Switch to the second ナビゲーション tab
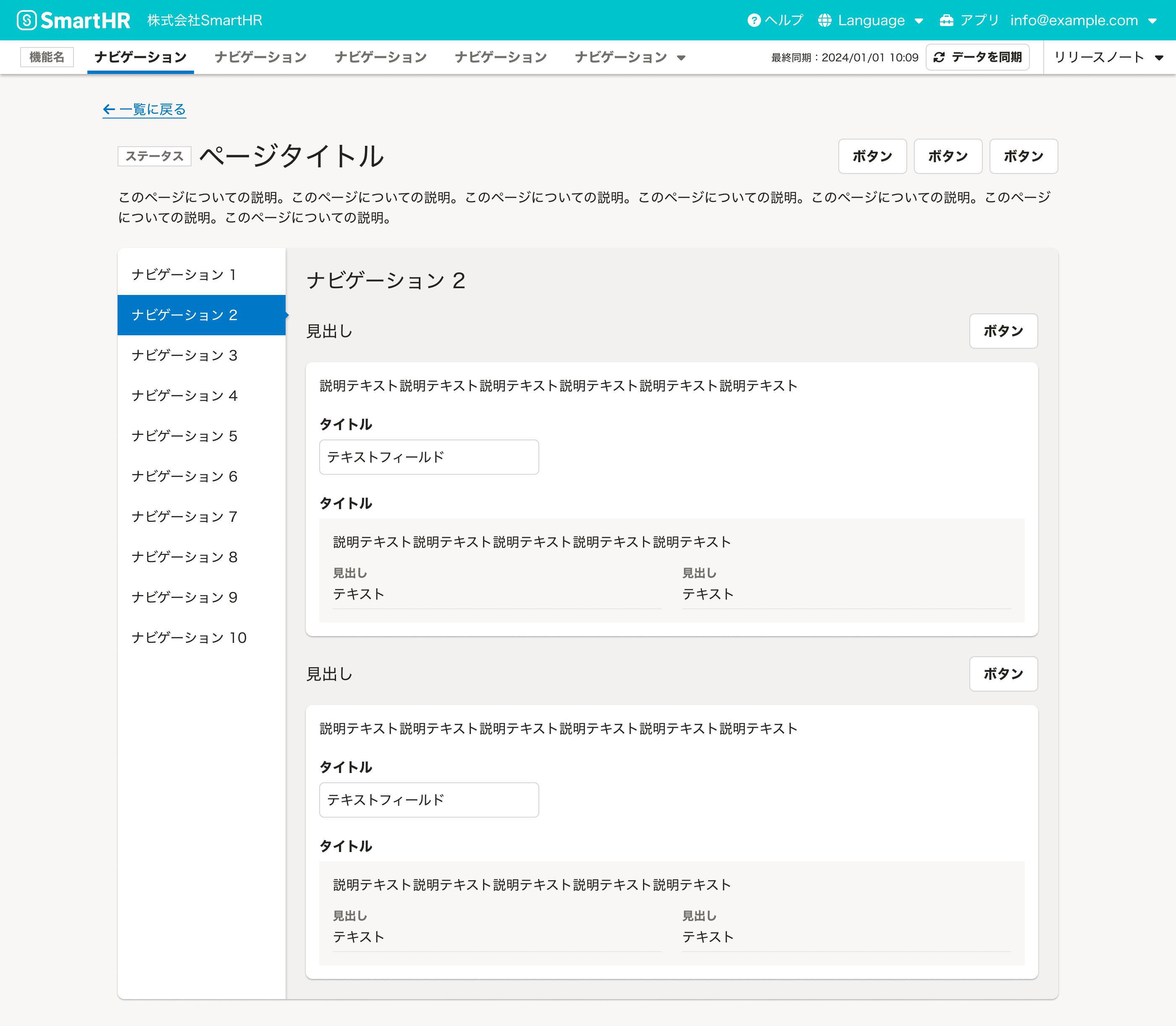Image resolution: width=1176 pixels, height=1026 pixels. point(260,57)
